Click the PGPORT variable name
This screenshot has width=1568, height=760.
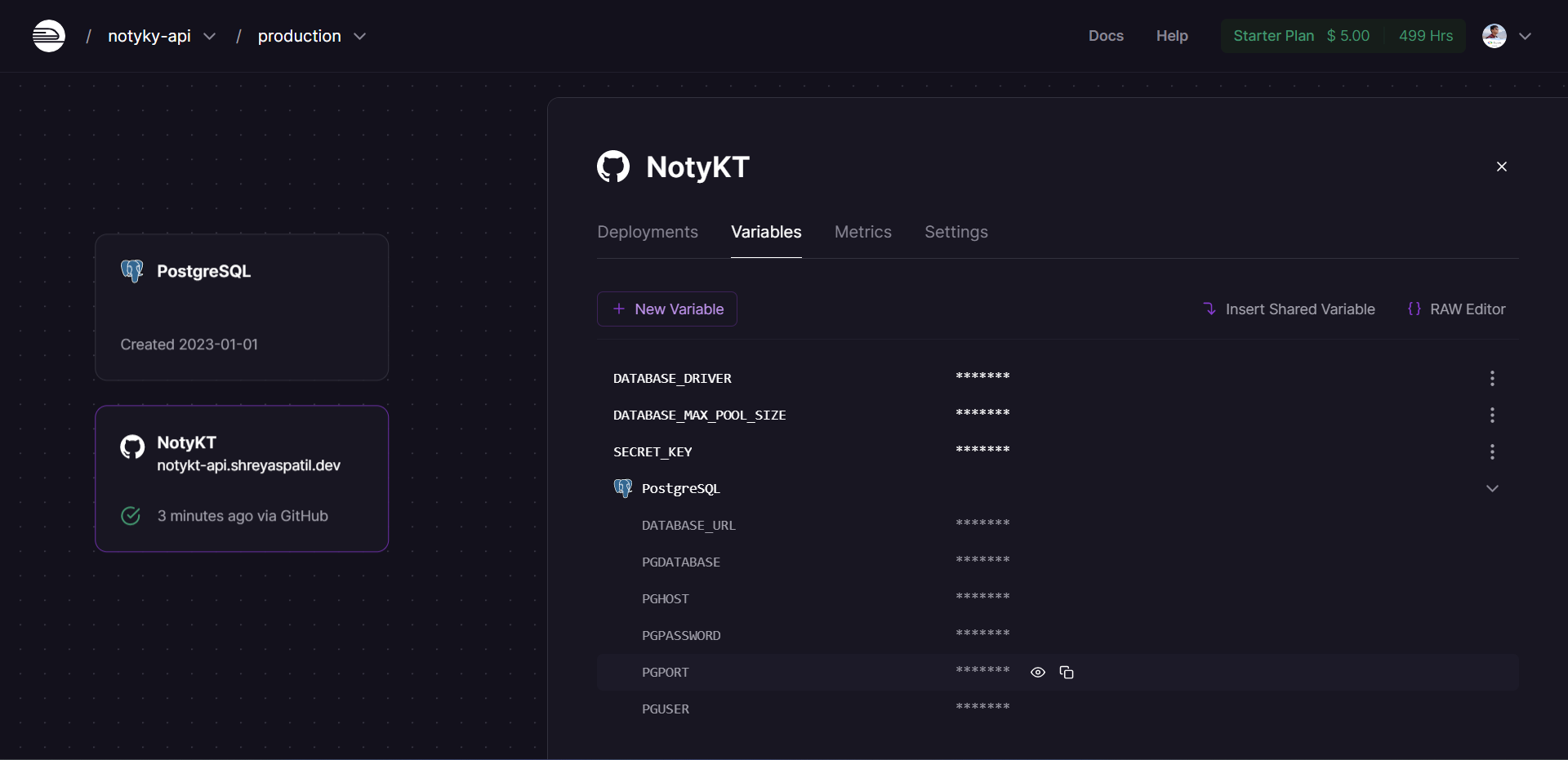click(x=666, y=673)
